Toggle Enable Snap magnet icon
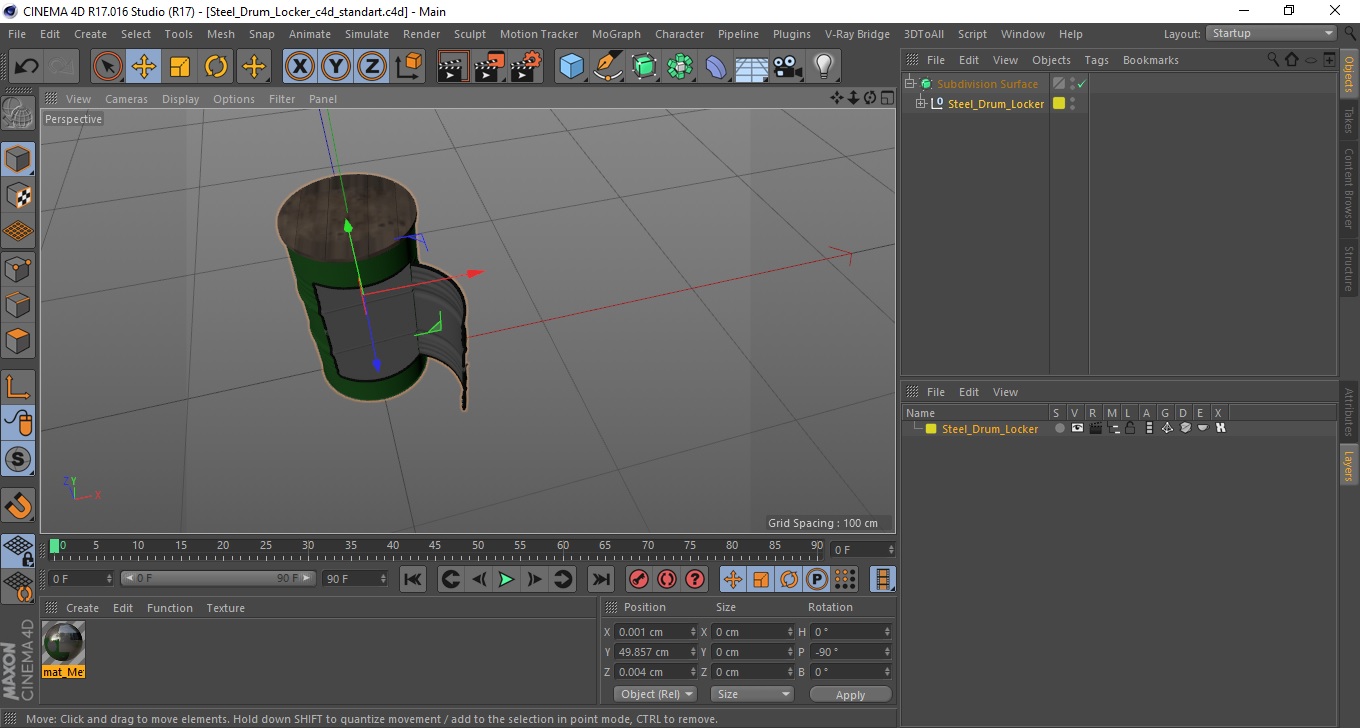The image size is (1360, 728). (18, 505)
